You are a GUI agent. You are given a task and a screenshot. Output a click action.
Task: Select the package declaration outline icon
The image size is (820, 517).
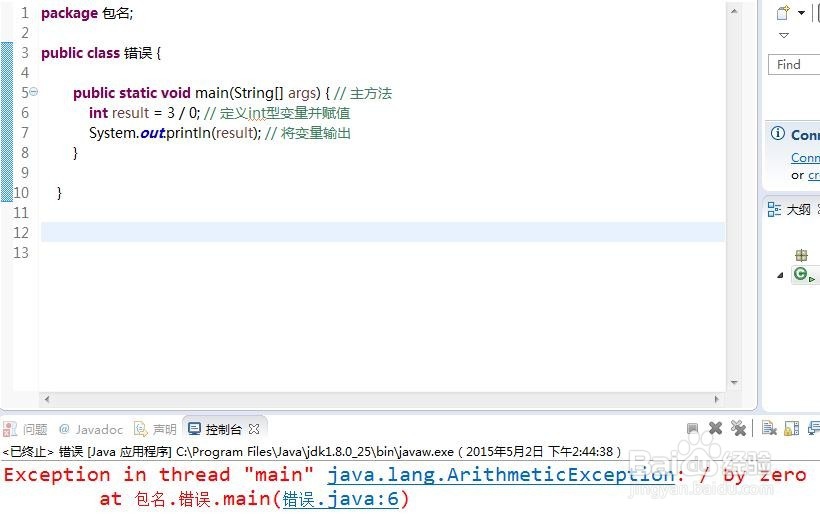(801, 256)
